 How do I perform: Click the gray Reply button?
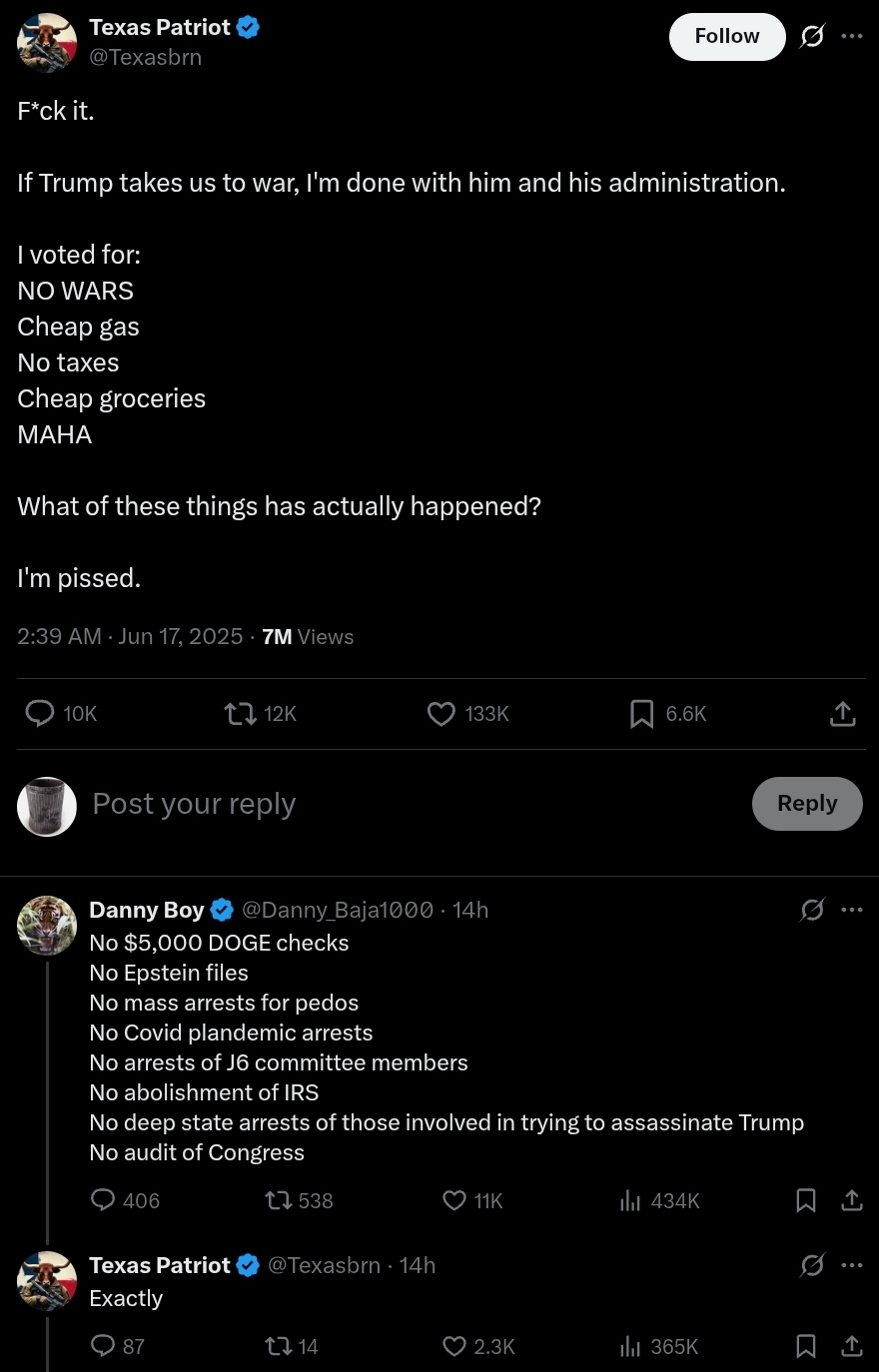click(x=807, y=804)
